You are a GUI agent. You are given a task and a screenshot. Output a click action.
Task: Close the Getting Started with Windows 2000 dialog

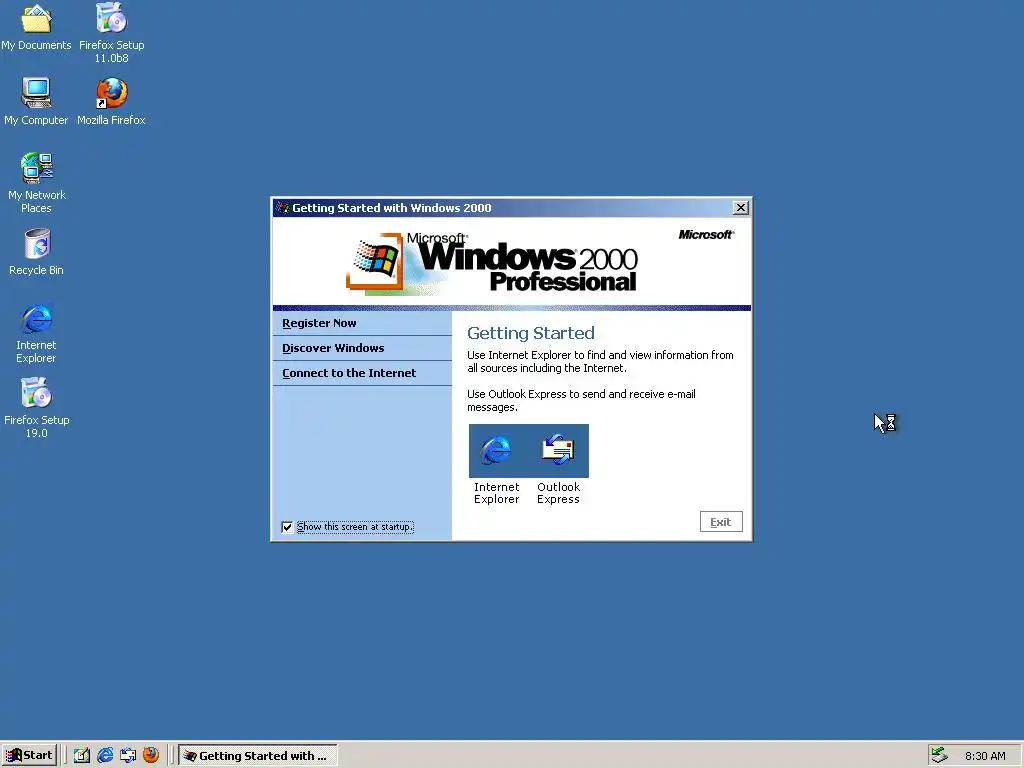(741, 208)
